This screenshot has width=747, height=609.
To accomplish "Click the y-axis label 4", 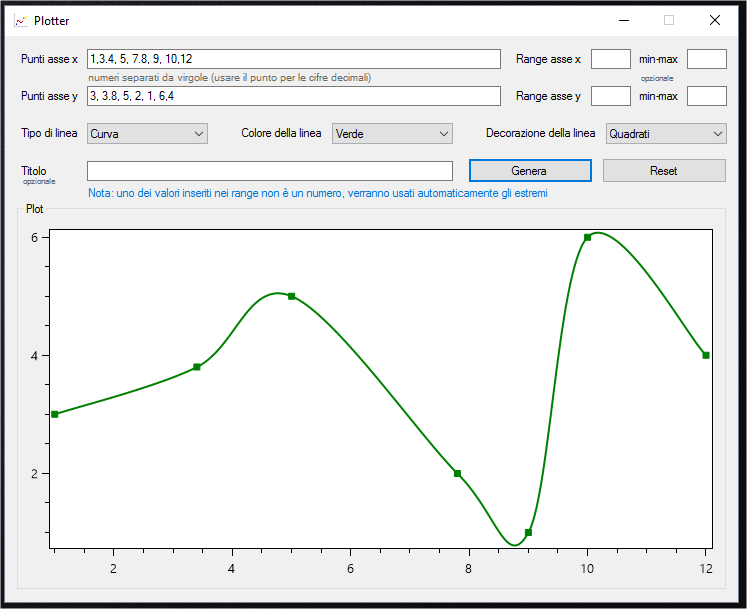I will tap(34, 355).
